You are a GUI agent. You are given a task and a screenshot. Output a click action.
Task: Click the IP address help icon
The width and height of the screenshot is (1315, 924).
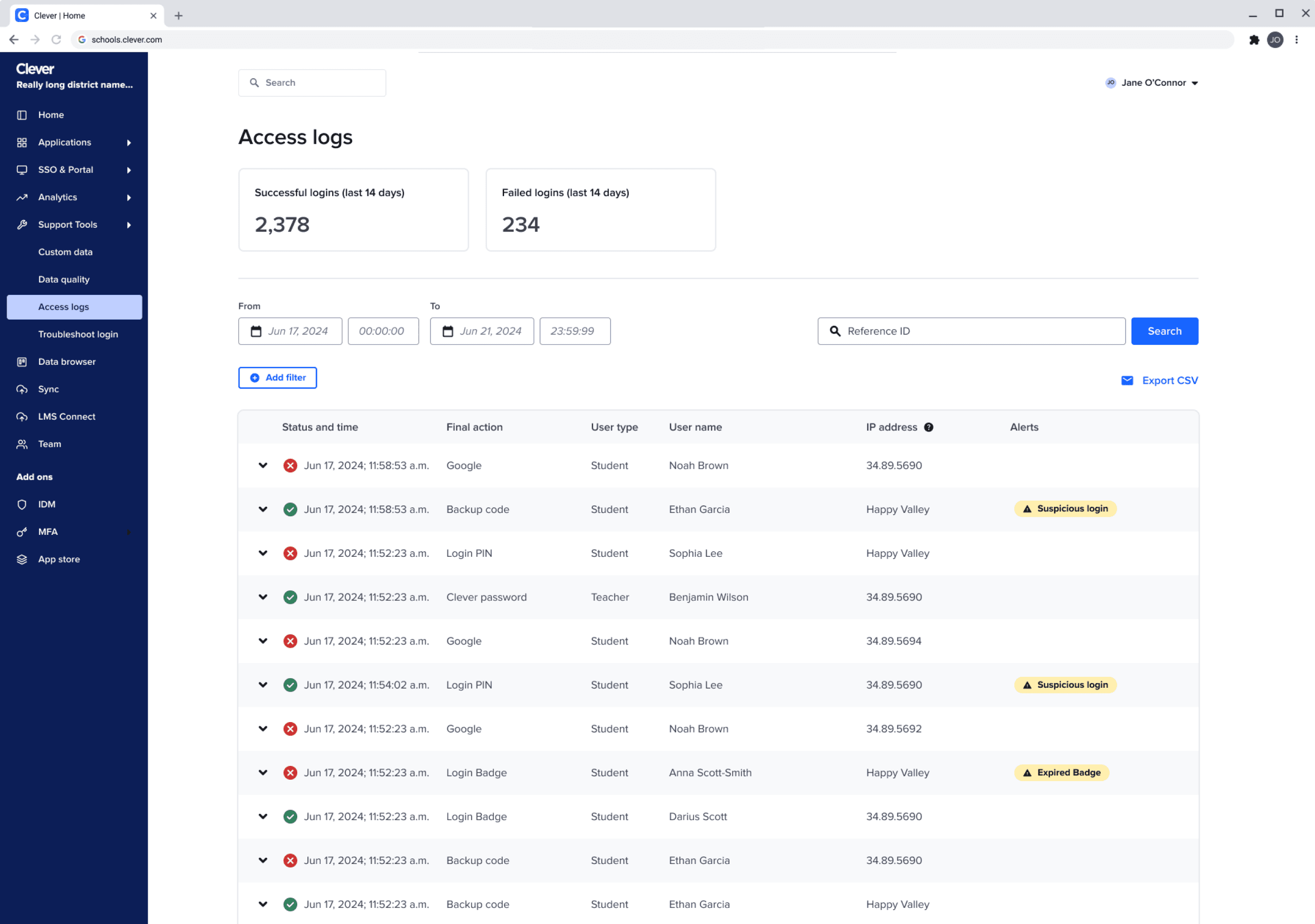tap(929, 427)
